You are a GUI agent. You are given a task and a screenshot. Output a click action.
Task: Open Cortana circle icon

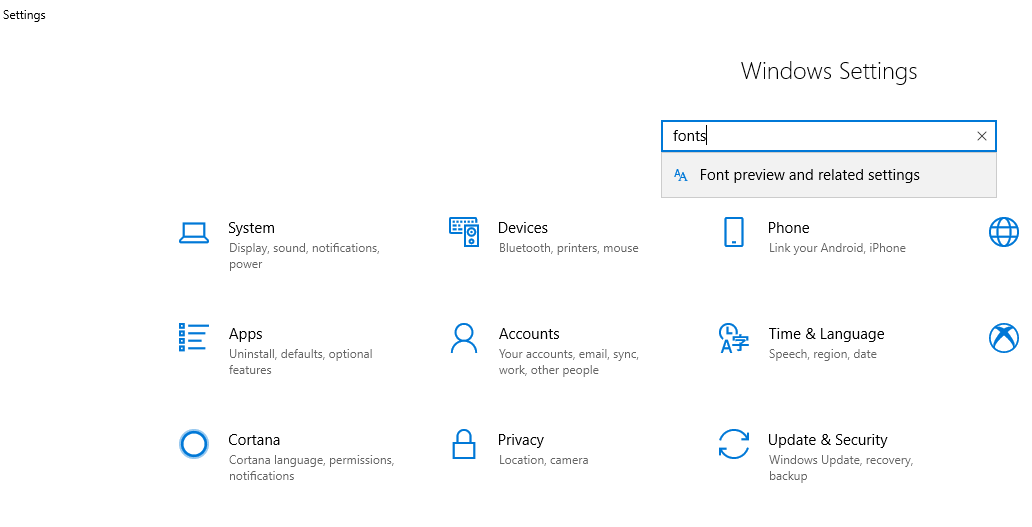point(194,444)
